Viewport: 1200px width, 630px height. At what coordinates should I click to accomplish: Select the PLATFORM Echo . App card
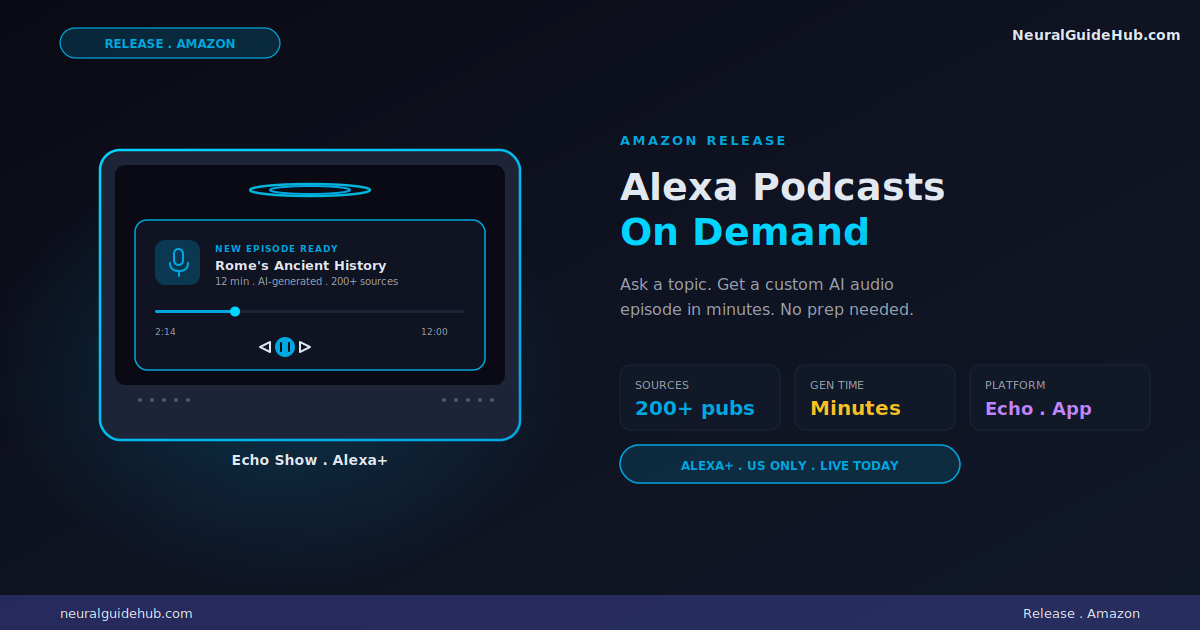[1060, 398]
